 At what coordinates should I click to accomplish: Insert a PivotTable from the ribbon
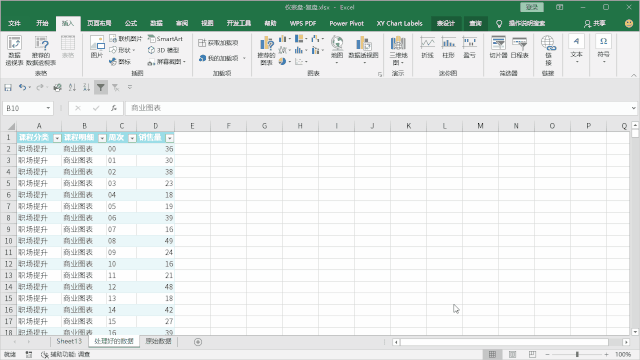tap(14, 50)
